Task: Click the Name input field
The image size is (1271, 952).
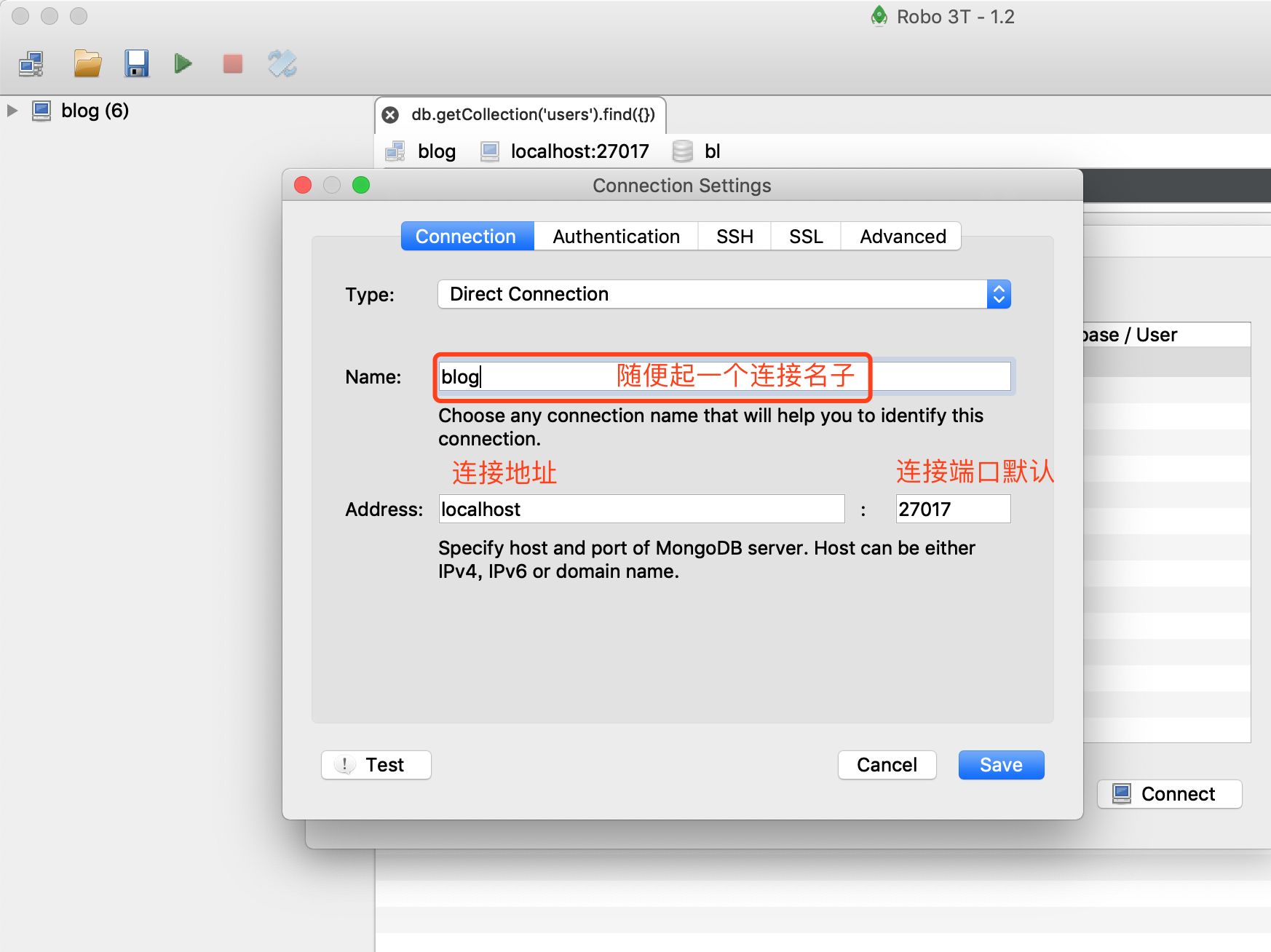Action: [x=724, y=377]
